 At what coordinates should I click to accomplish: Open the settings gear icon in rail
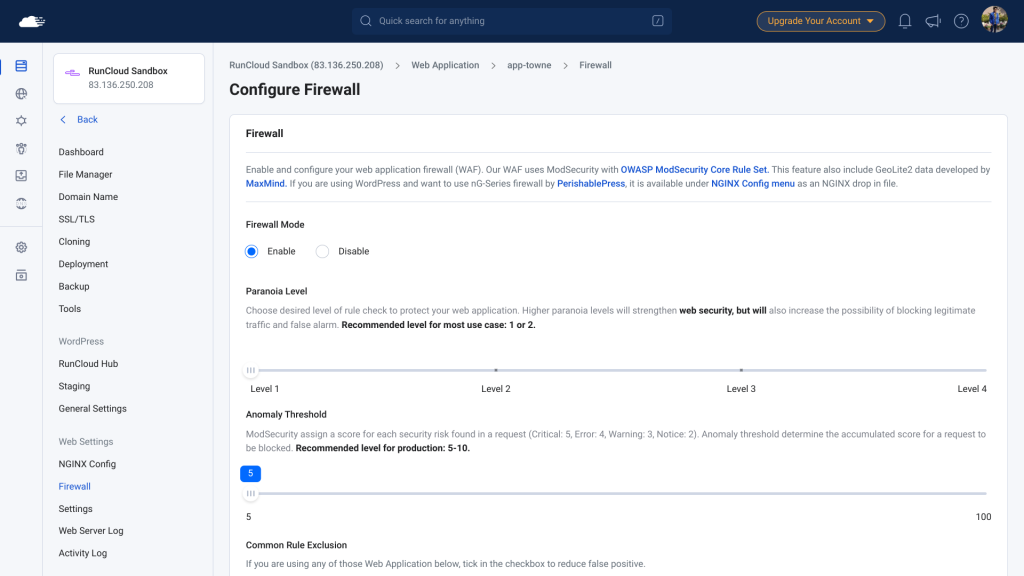[x=22, y=248]
